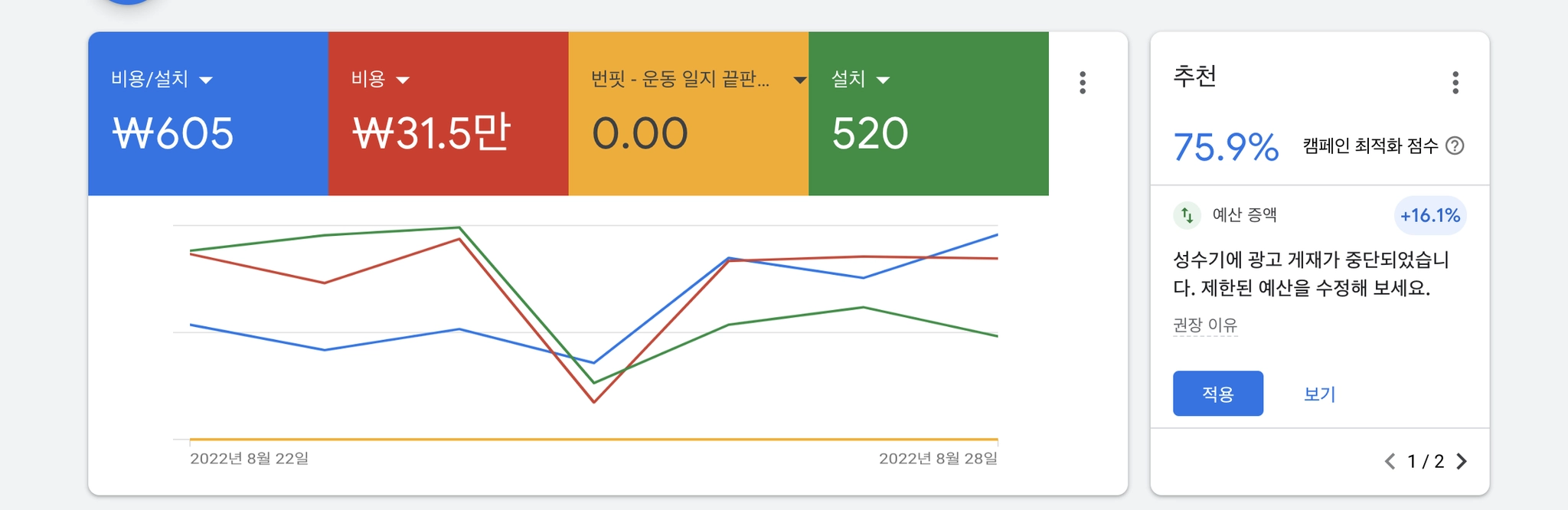The image size is (1568, 510).
Task: Select the blue ₩605 metric tile
Action: 207,134
